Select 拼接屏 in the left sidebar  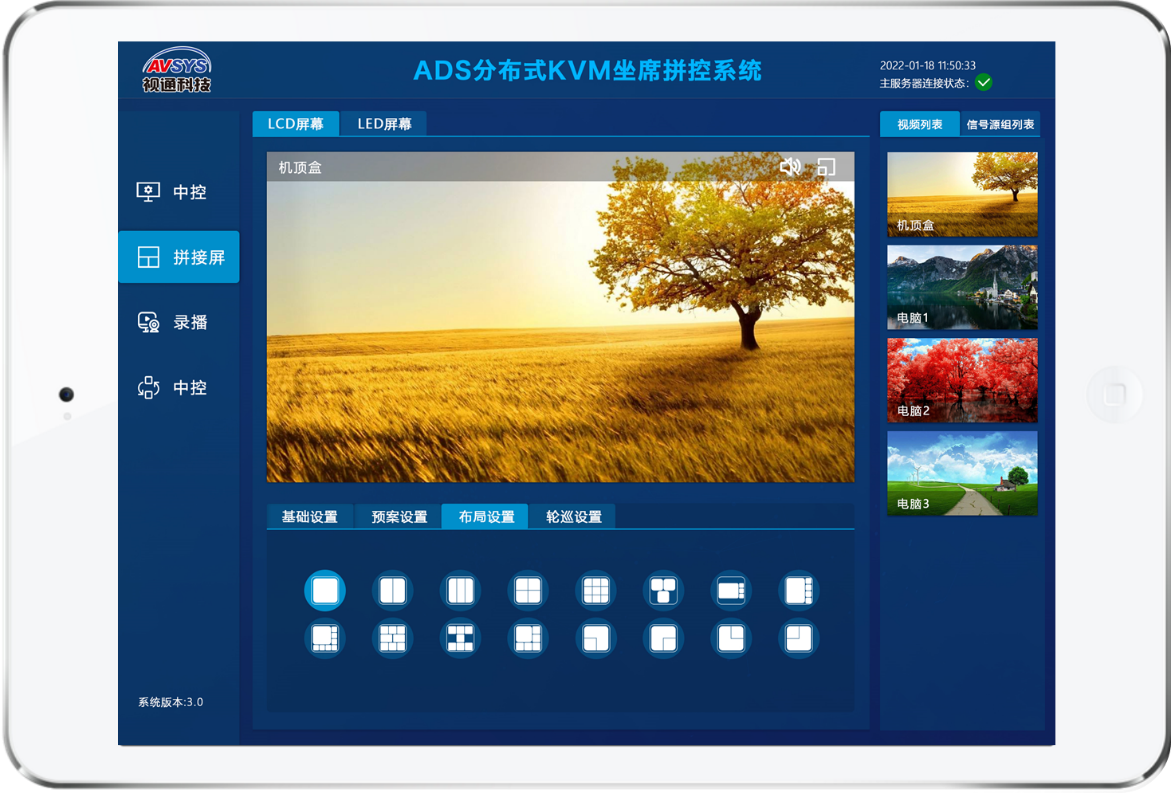click(178, 257)
